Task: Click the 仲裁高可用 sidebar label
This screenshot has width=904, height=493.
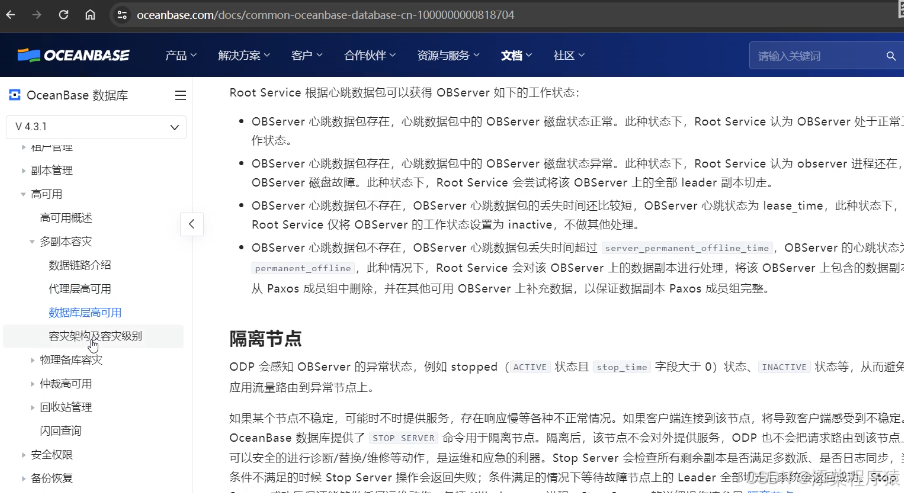Action: pyautogui.click(x=66, y=383)
